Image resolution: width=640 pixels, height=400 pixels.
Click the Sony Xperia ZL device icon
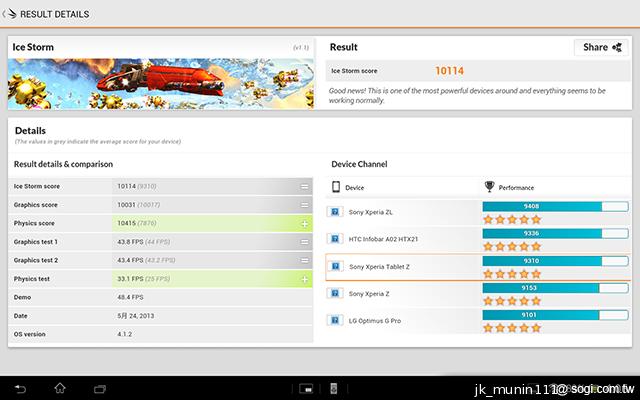point(335,212)
